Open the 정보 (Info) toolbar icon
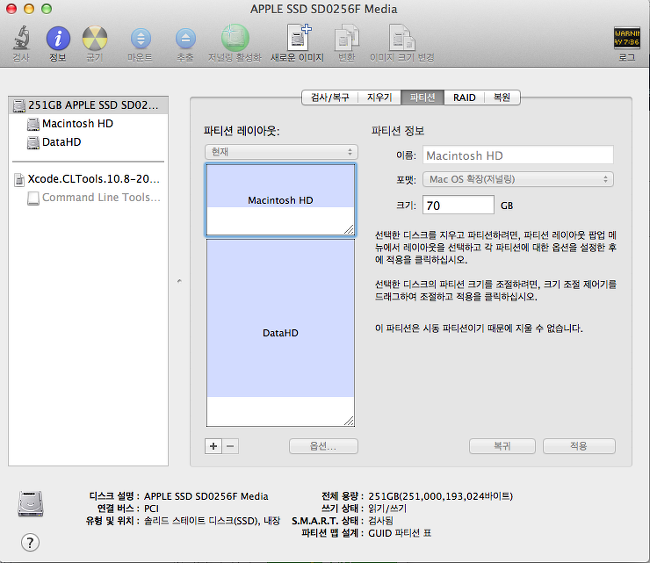The width and height of the screenshot is (650, 563). point(58,38)
